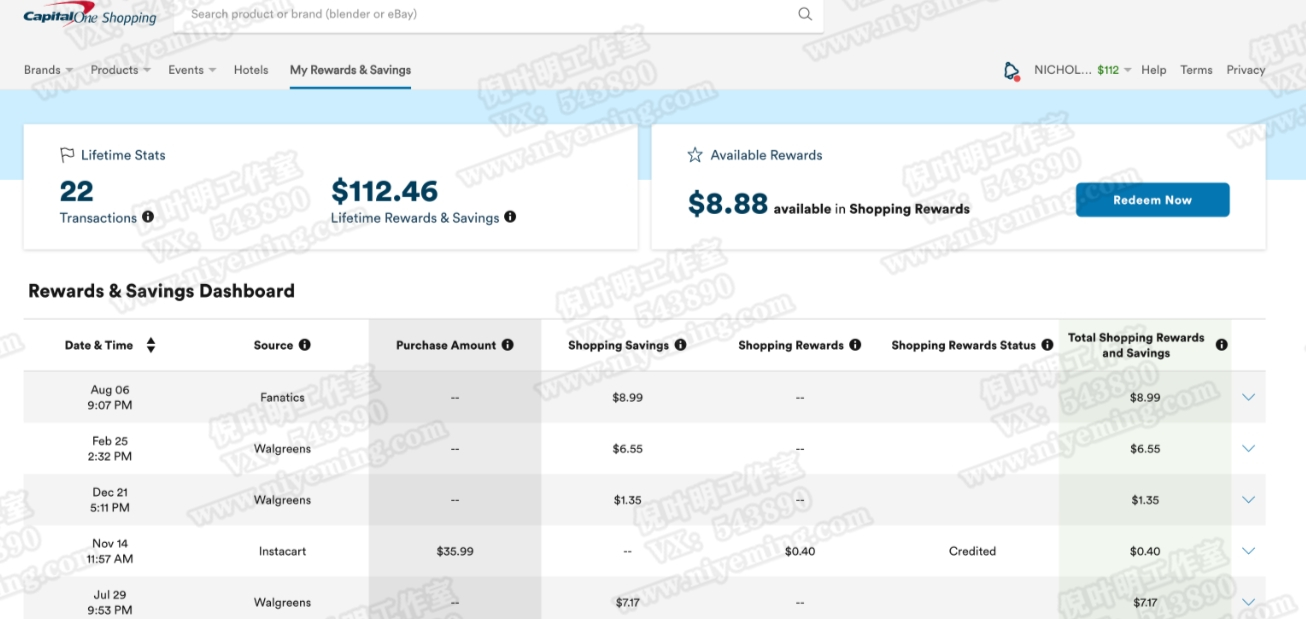Click info icon for Total Shopping Rewards and Savings
The height and width of the screenshot is (619, 1306).
coord(1221,345)
